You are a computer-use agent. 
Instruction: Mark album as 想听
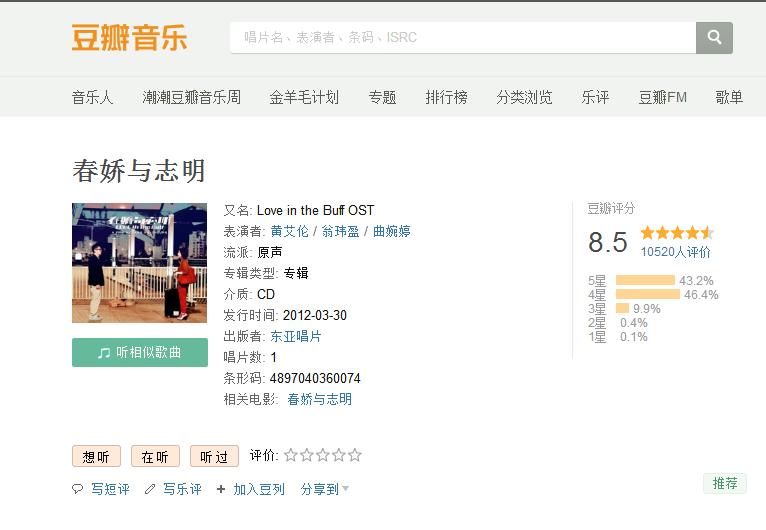96,456
